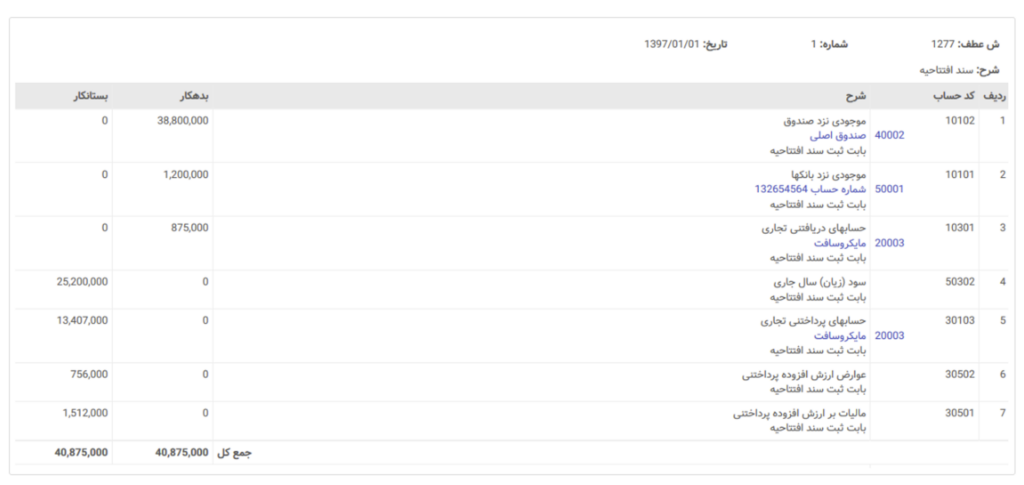Click the بدهکار column header
The image size is (1024, 485).
point(193,96)
